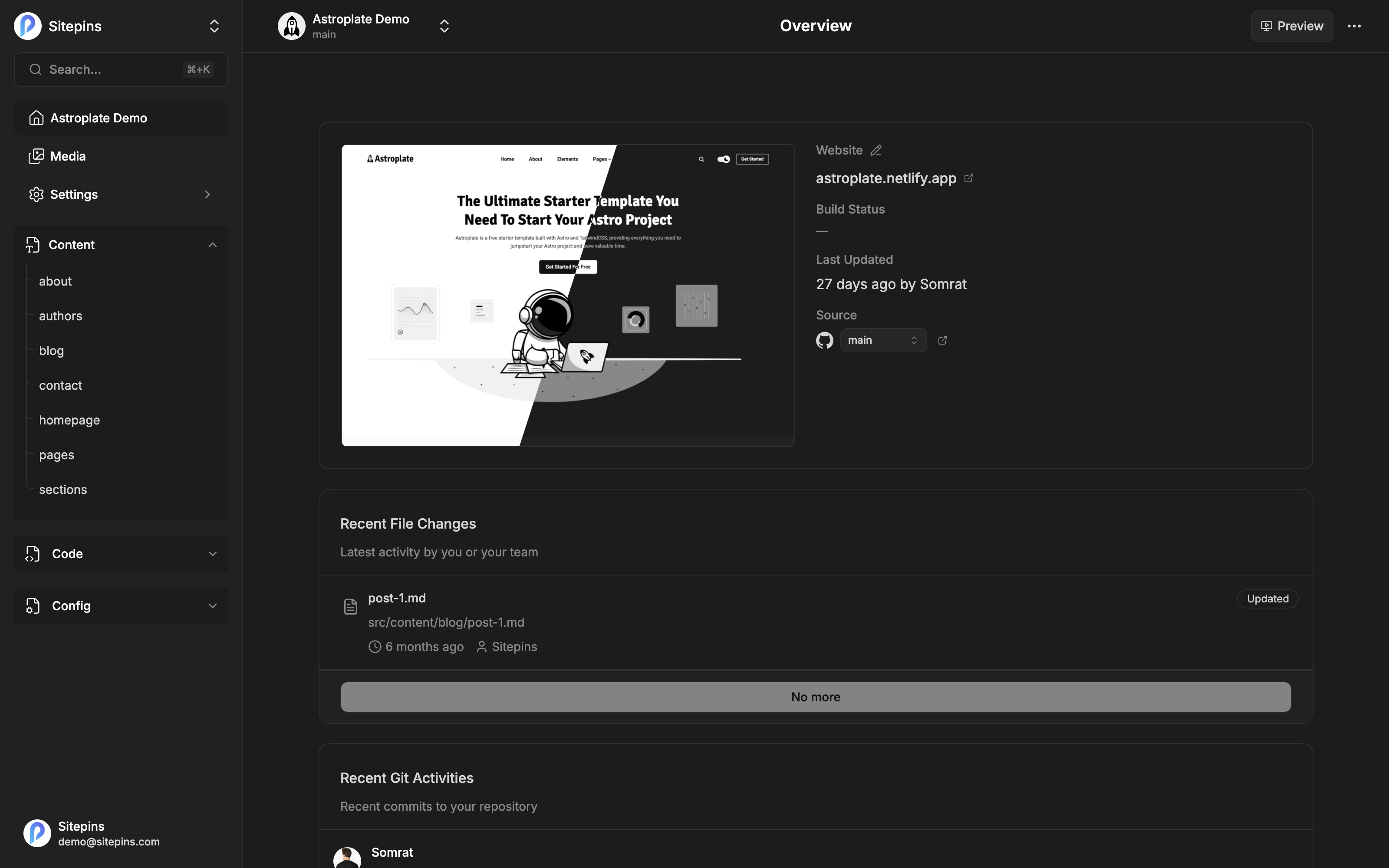Click the website preview thumbnail
This screenshot has width=1389, height=868.
[568, 296]
